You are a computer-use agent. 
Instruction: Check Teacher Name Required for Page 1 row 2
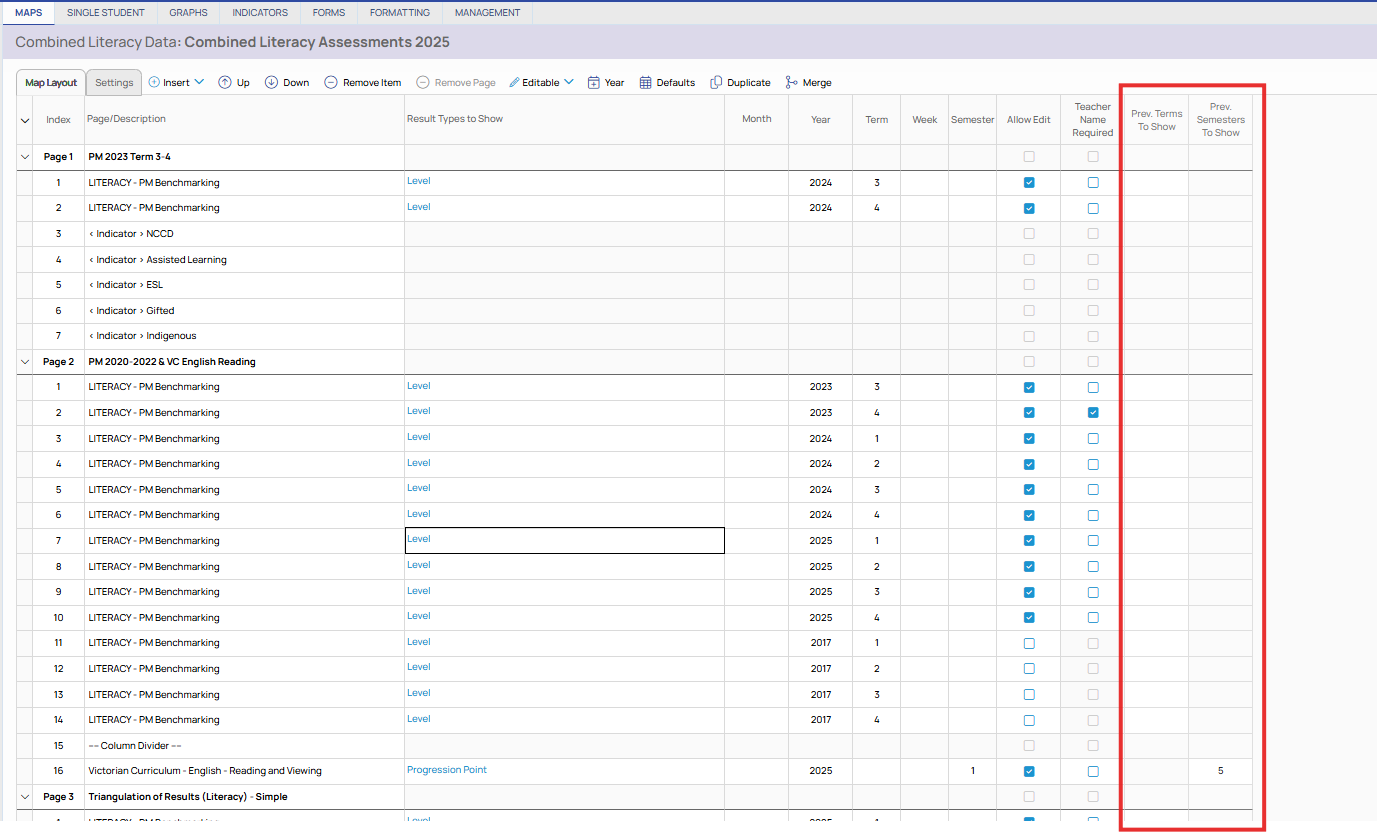[1093, 208]
